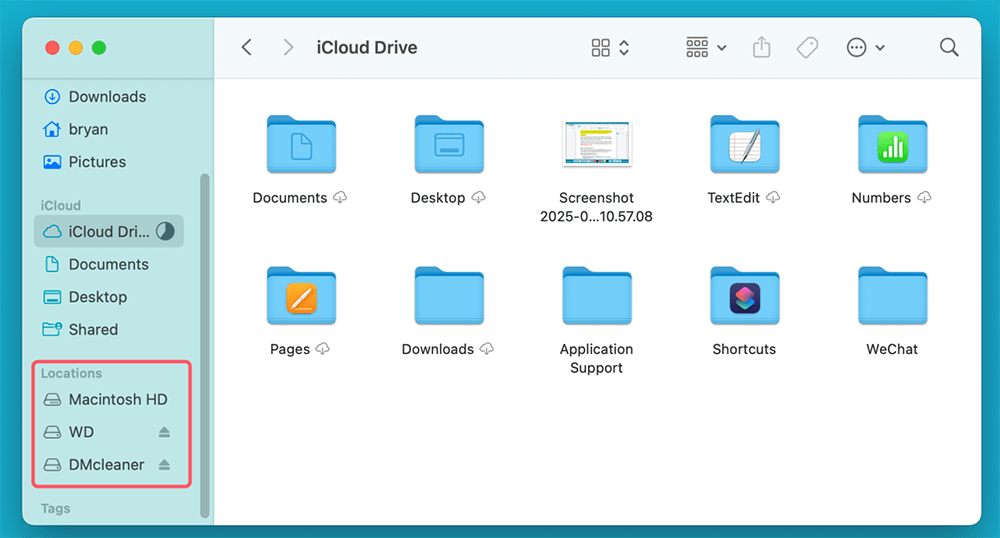Image resolution: width=1000 pixels, height=538 pixels.
Task: Click iCloud sync progress pie indicator
Action: tap(165, 231)
